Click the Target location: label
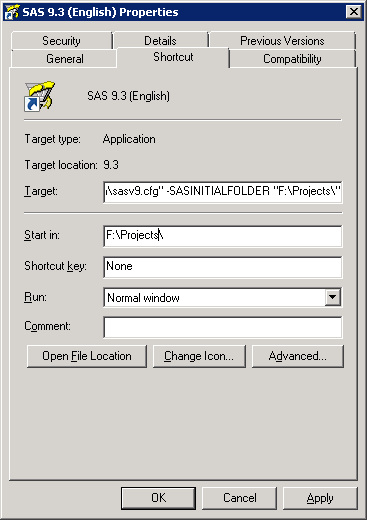Screen dimensions: 367x520 [x=61, y=165]
